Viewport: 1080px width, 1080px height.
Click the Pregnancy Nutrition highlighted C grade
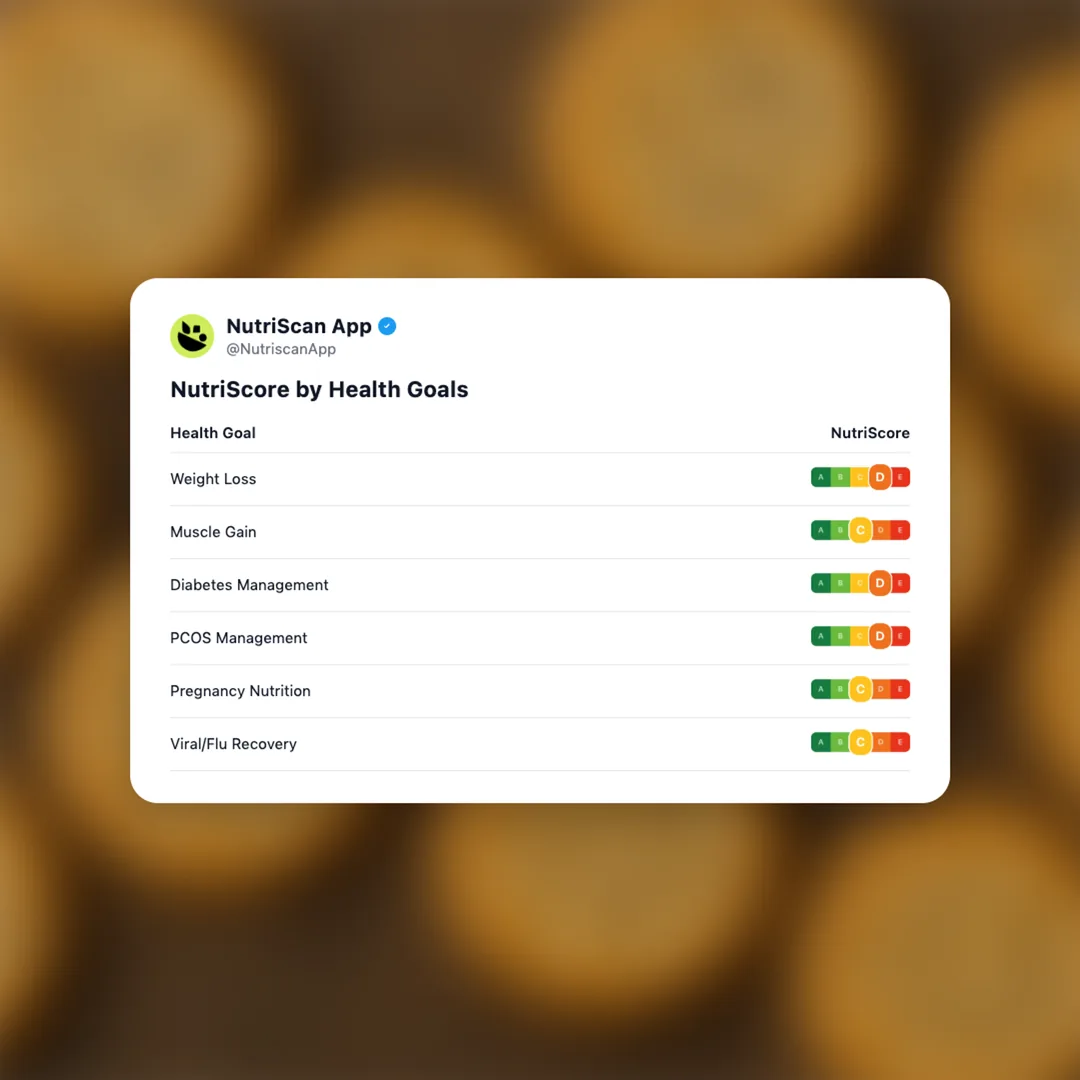tap(860, 690)
